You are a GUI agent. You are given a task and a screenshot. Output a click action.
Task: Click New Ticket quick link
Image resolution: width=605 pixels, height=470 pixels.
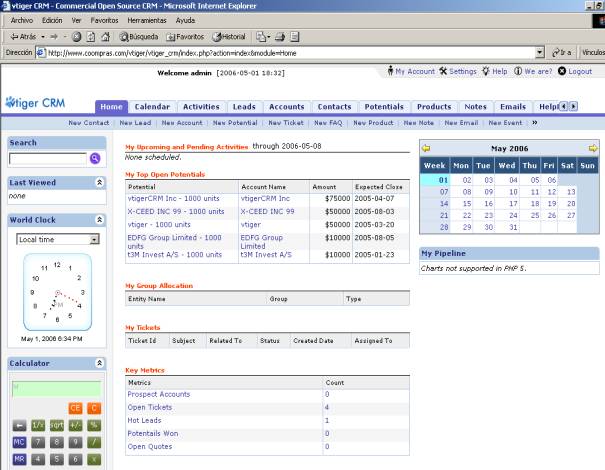point(286,123)
